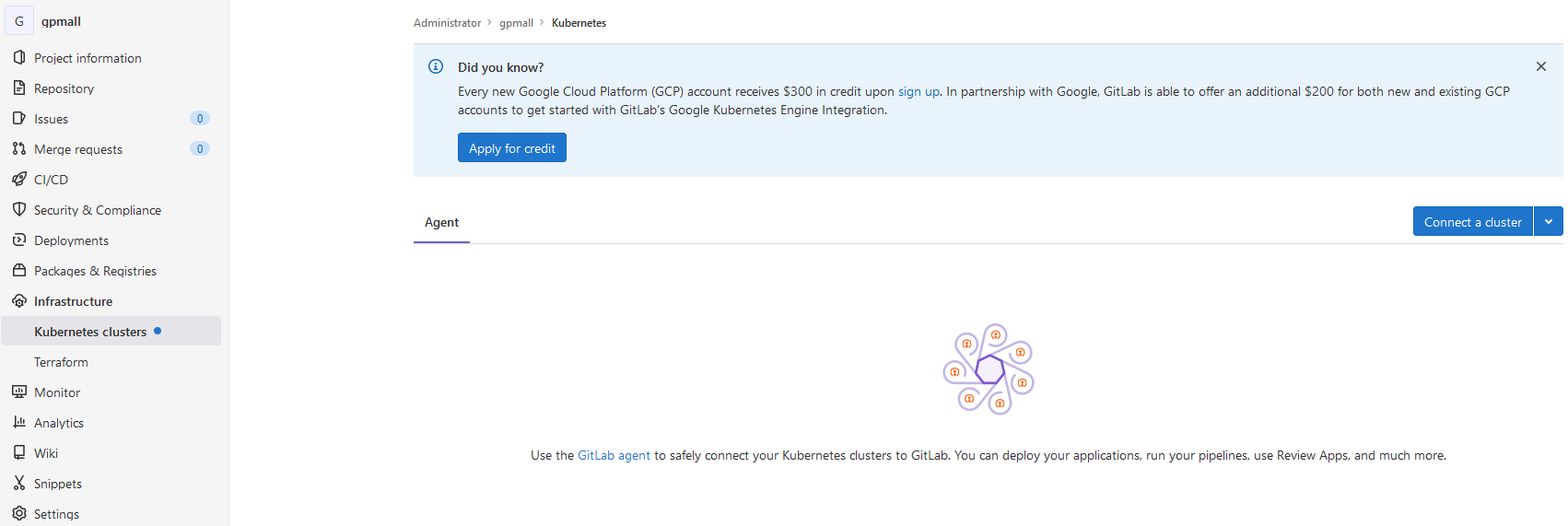
Task: Click the Monitor screen icon
Action: 19,392
